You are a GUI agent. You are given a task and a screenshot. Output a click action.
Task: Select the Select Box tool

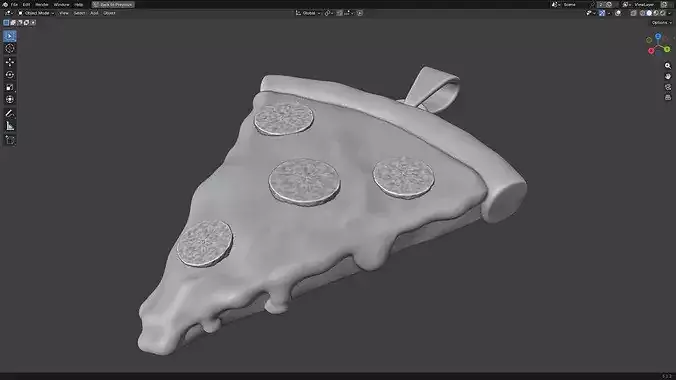[9, 36]
